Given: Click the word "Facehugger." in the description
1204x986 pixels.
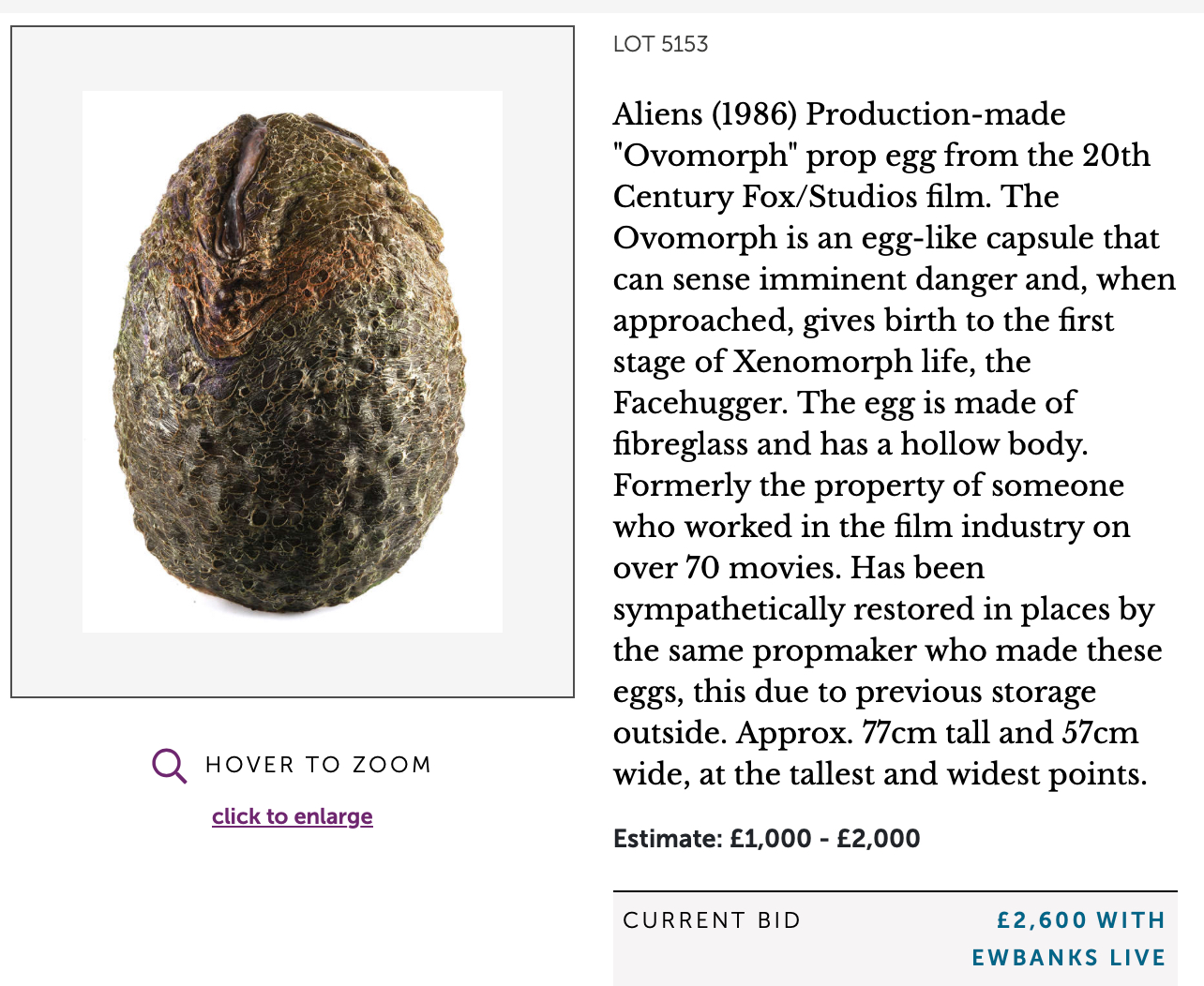Looking at the screenshot, I should [700, 403].
